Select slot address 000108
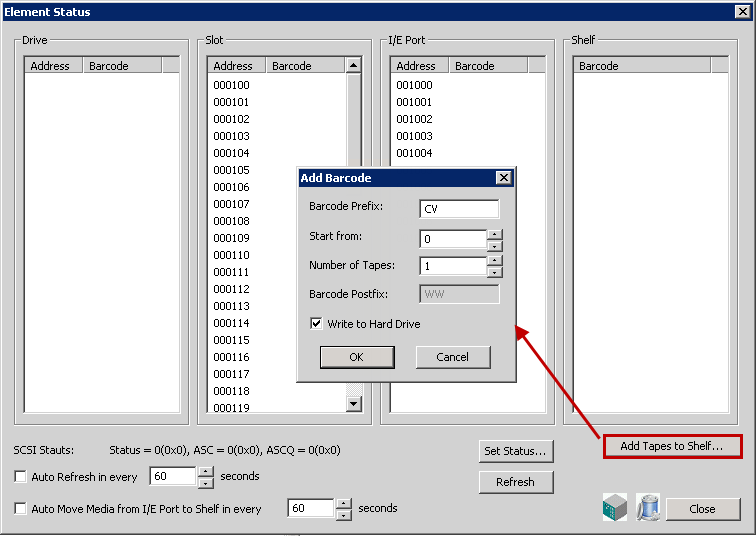Image resolution: width=756 pixels, height=536 pixels. coord(231,221)
